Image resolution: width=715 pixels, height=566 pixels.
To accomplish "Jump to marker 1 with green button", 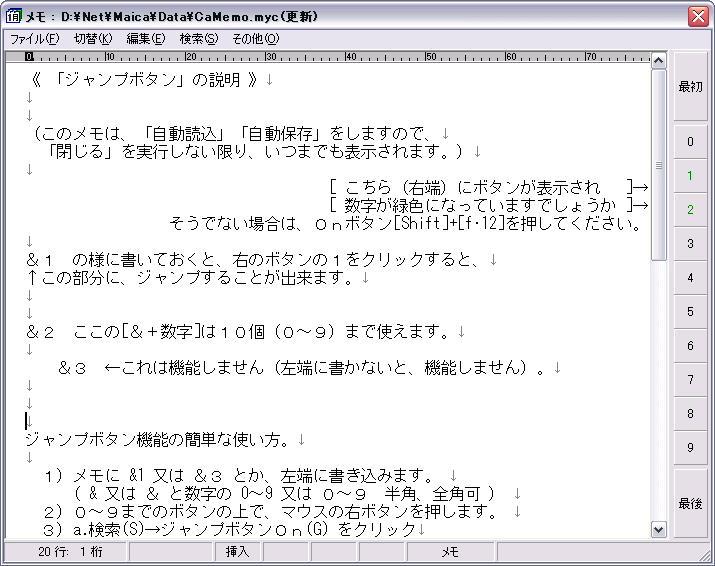I will point(690,176).
